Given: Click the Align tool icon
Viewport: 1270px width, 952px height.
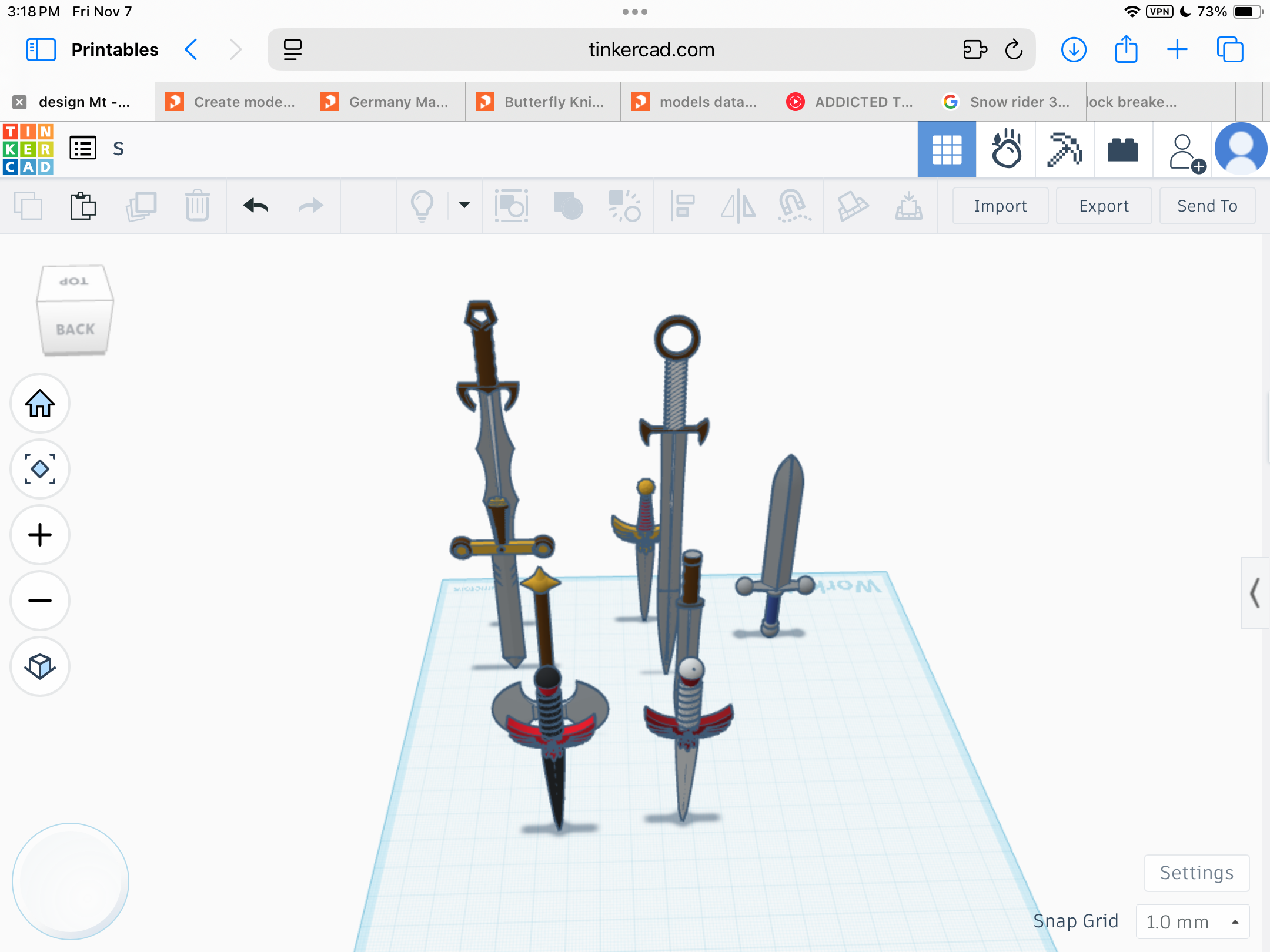Looking at the screenshot, I should click(683, 206).
